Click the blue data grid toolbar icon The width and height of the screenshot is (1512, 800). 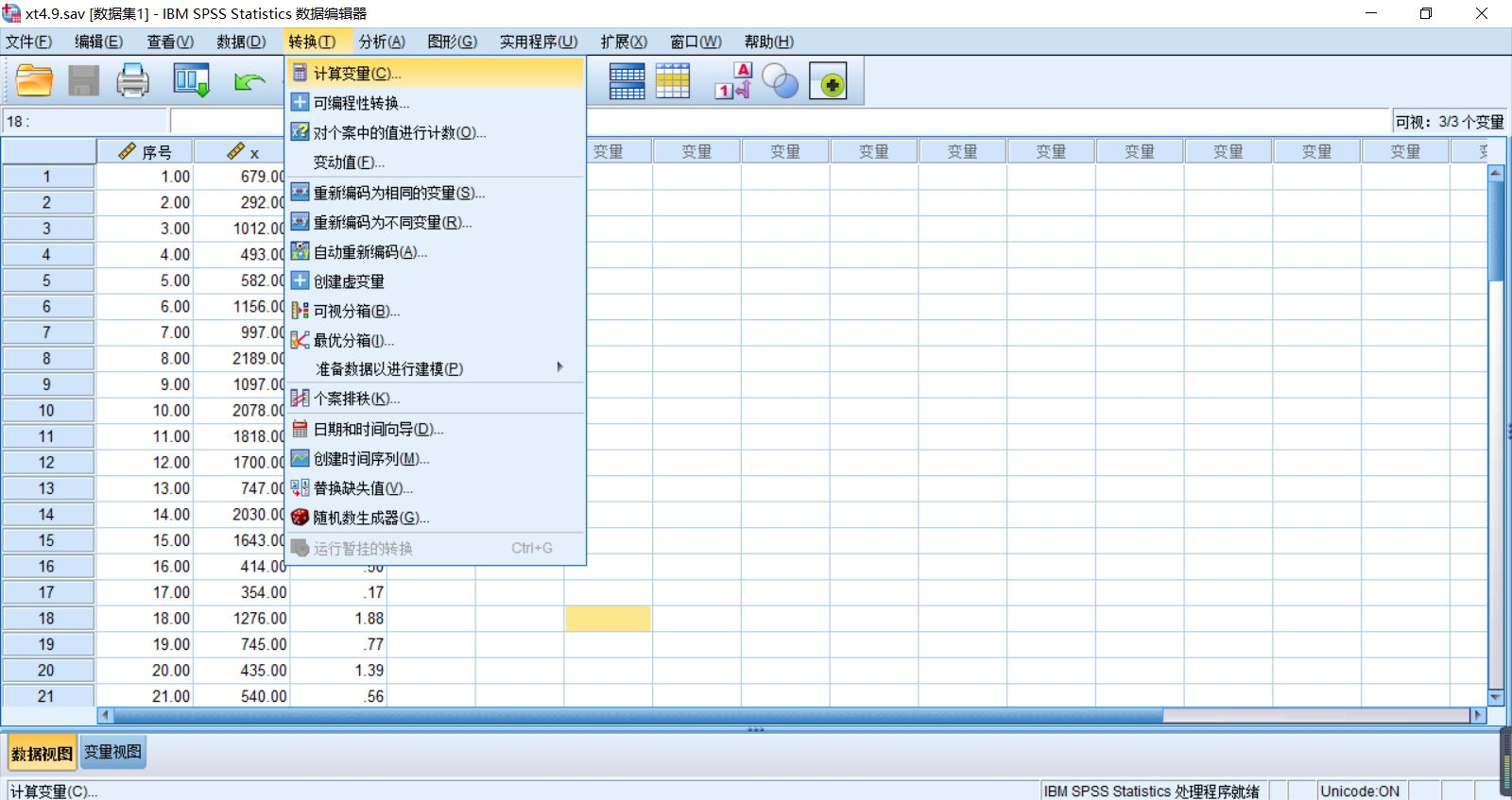click(627, 81)
